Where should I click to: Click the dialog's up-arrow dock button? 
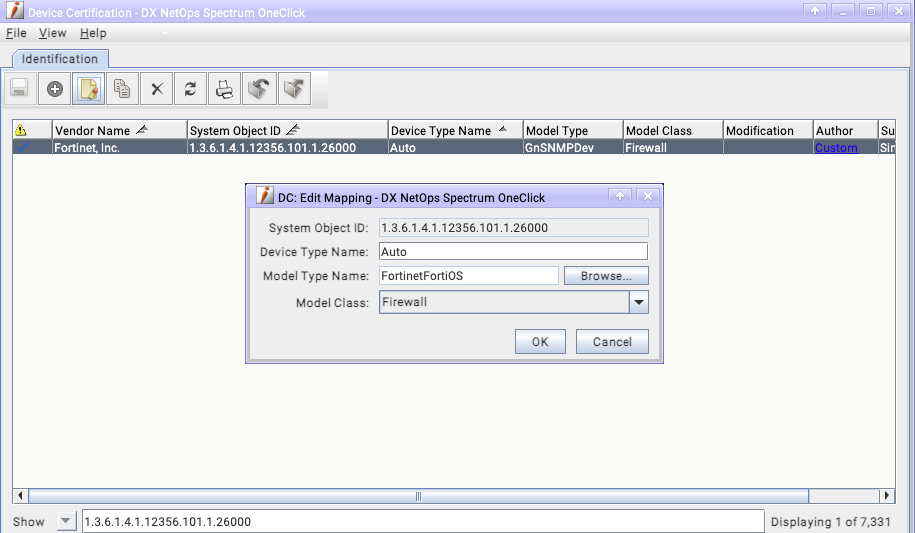(x=620, y=196)
